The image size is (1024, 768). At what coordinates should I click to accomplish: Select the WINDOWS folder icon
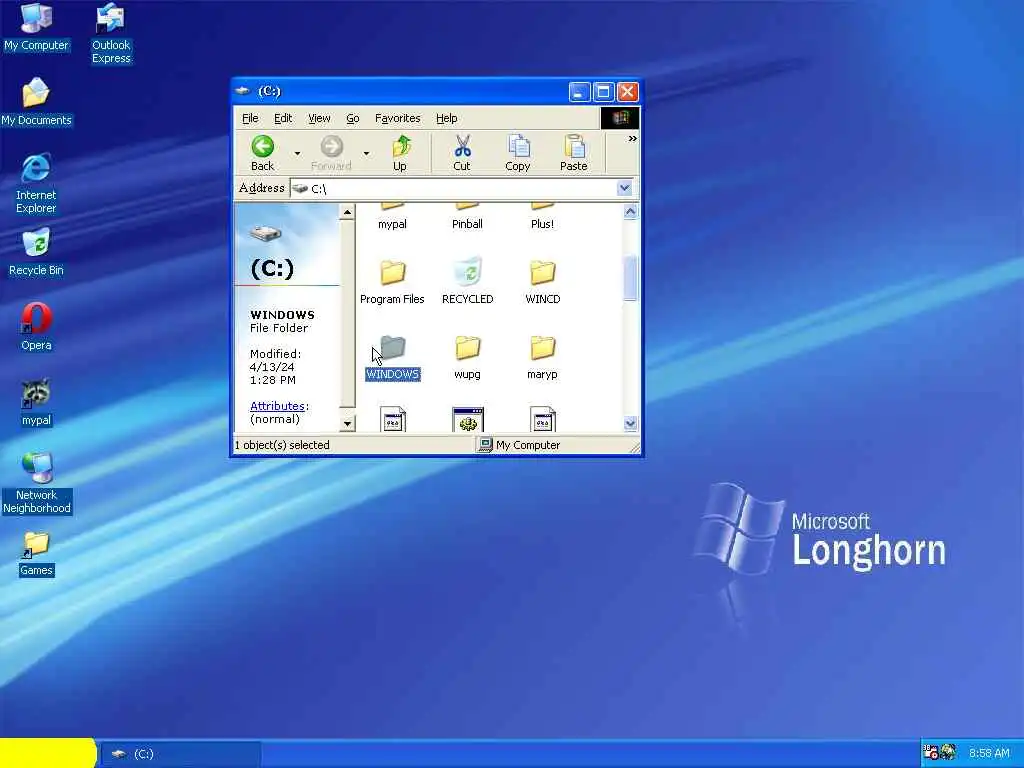[x=392, y=357]
